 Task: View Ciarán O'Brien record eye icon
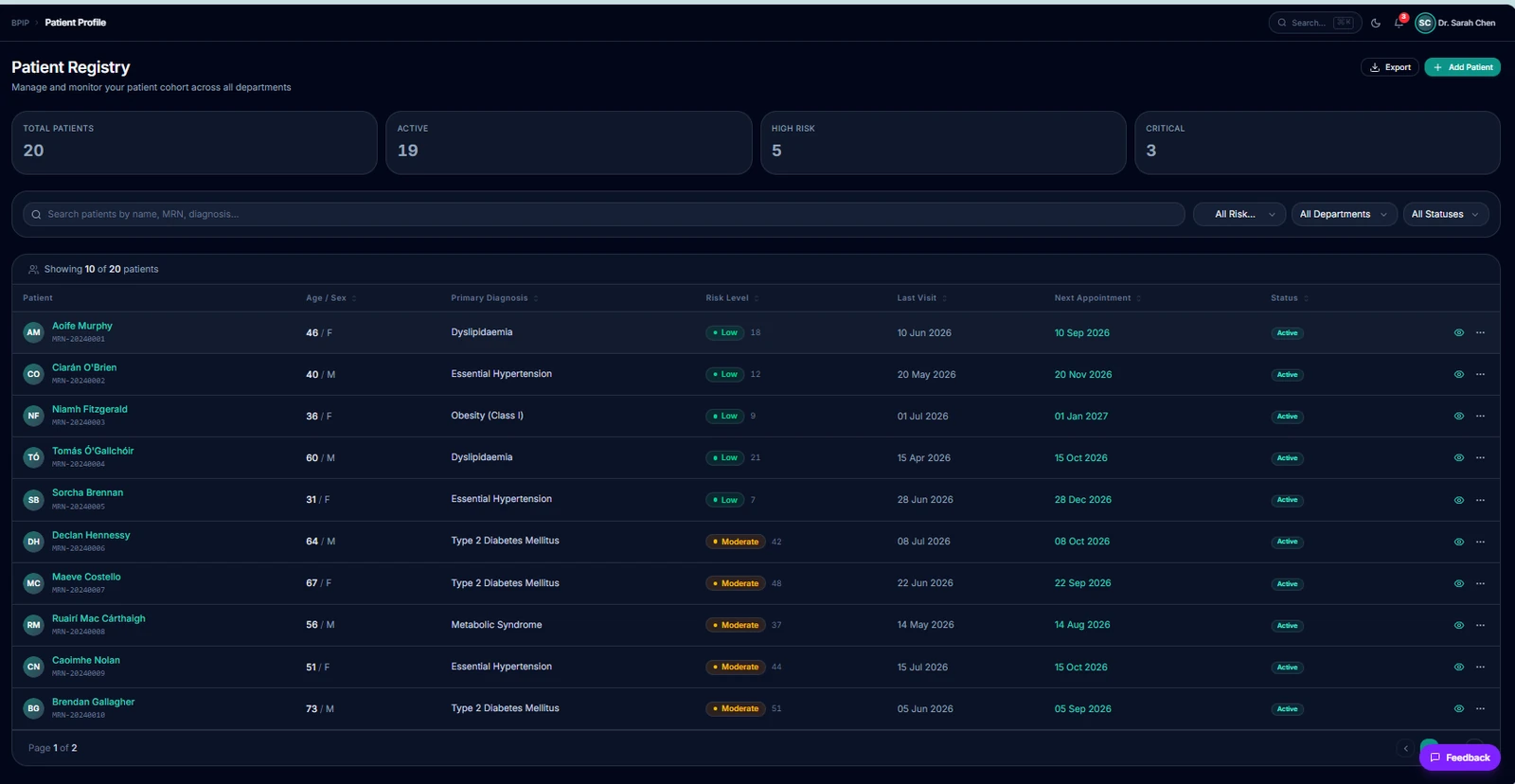[1459, 374]
